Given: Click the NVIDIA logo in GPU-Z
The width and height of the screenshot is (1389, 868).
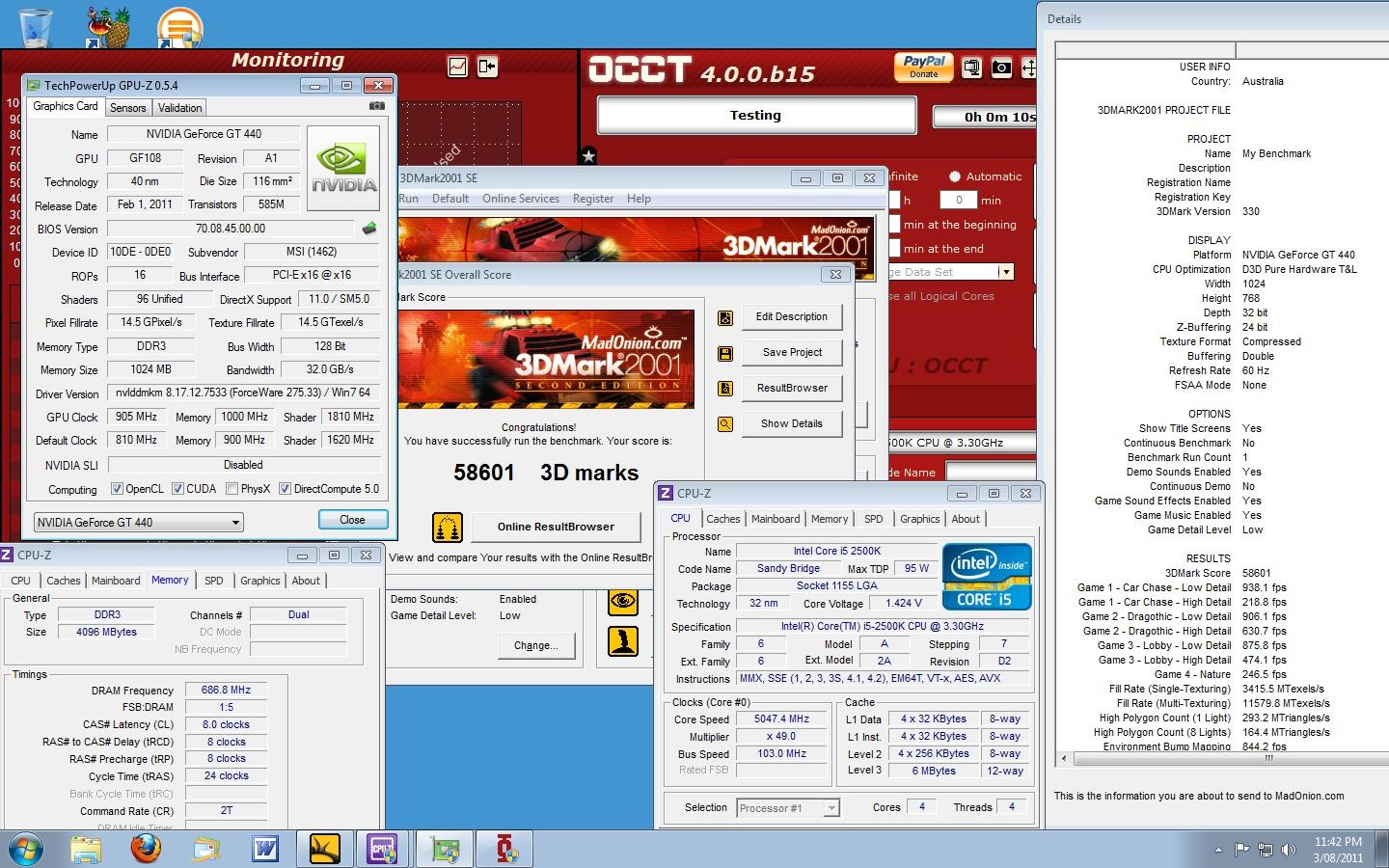Looking at the screenshot, I should pos(342,168).
